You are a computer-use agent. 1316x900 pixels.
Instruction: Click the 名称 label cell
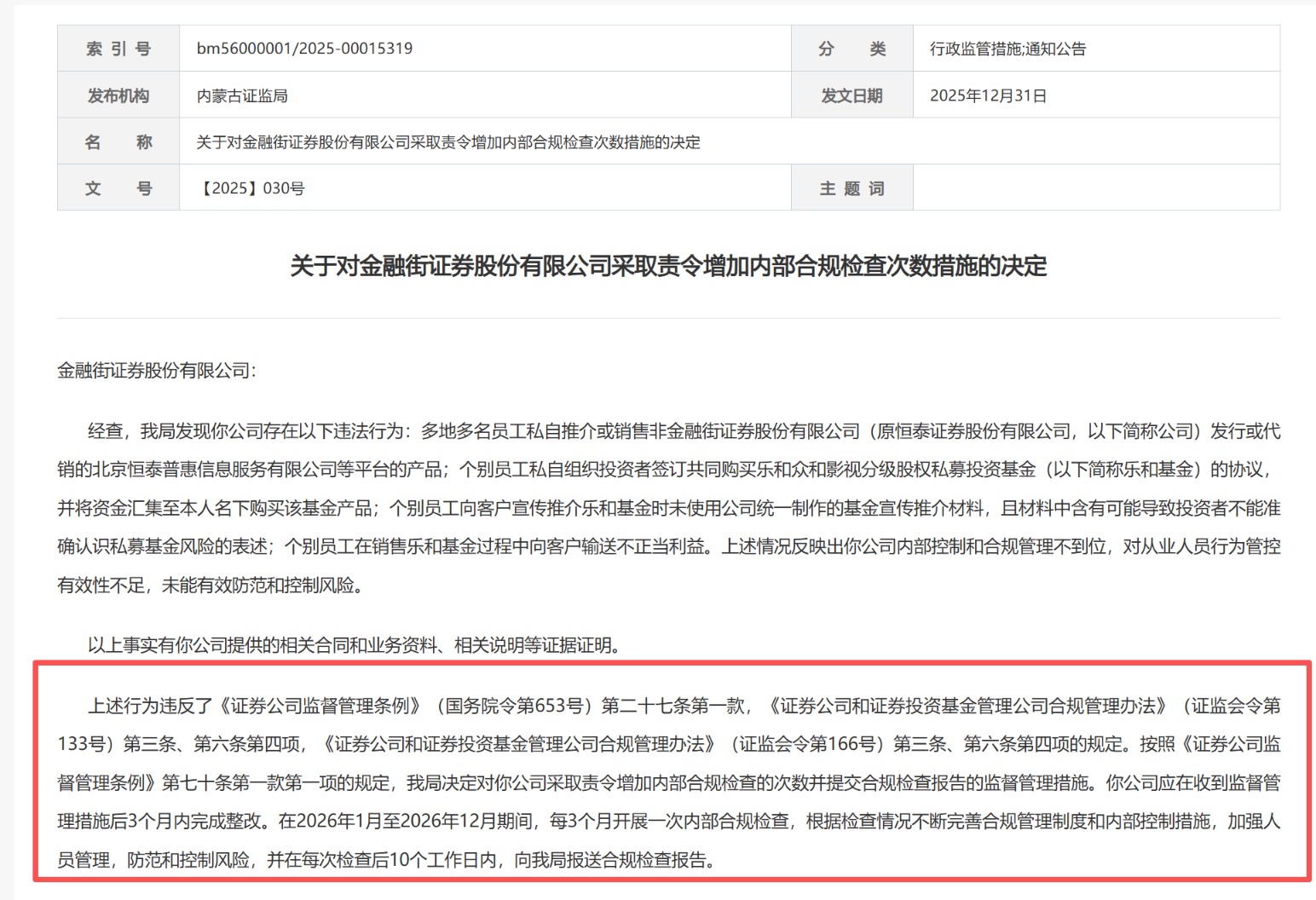pyautogui.click(x=118, y=142)
